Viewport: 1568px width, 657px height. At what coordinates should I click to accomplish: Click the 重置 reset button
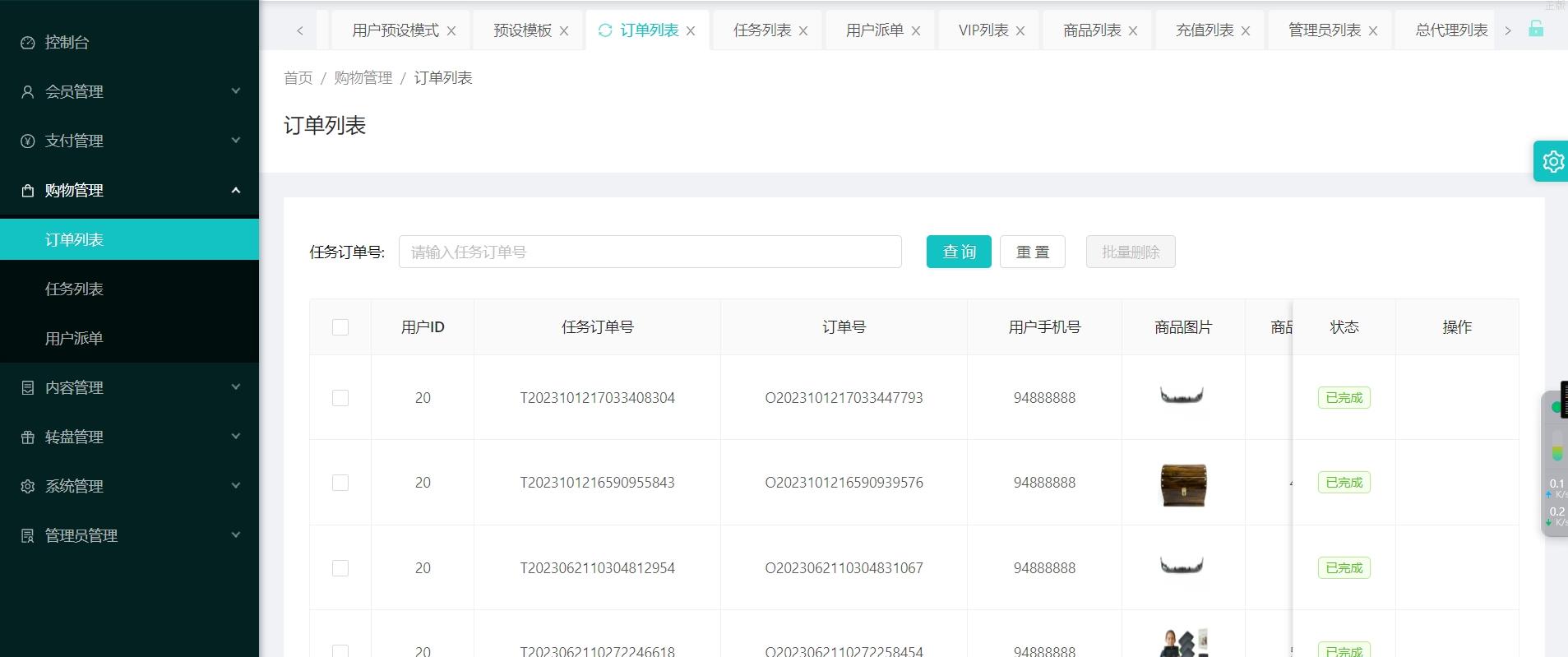(1032, 252)
